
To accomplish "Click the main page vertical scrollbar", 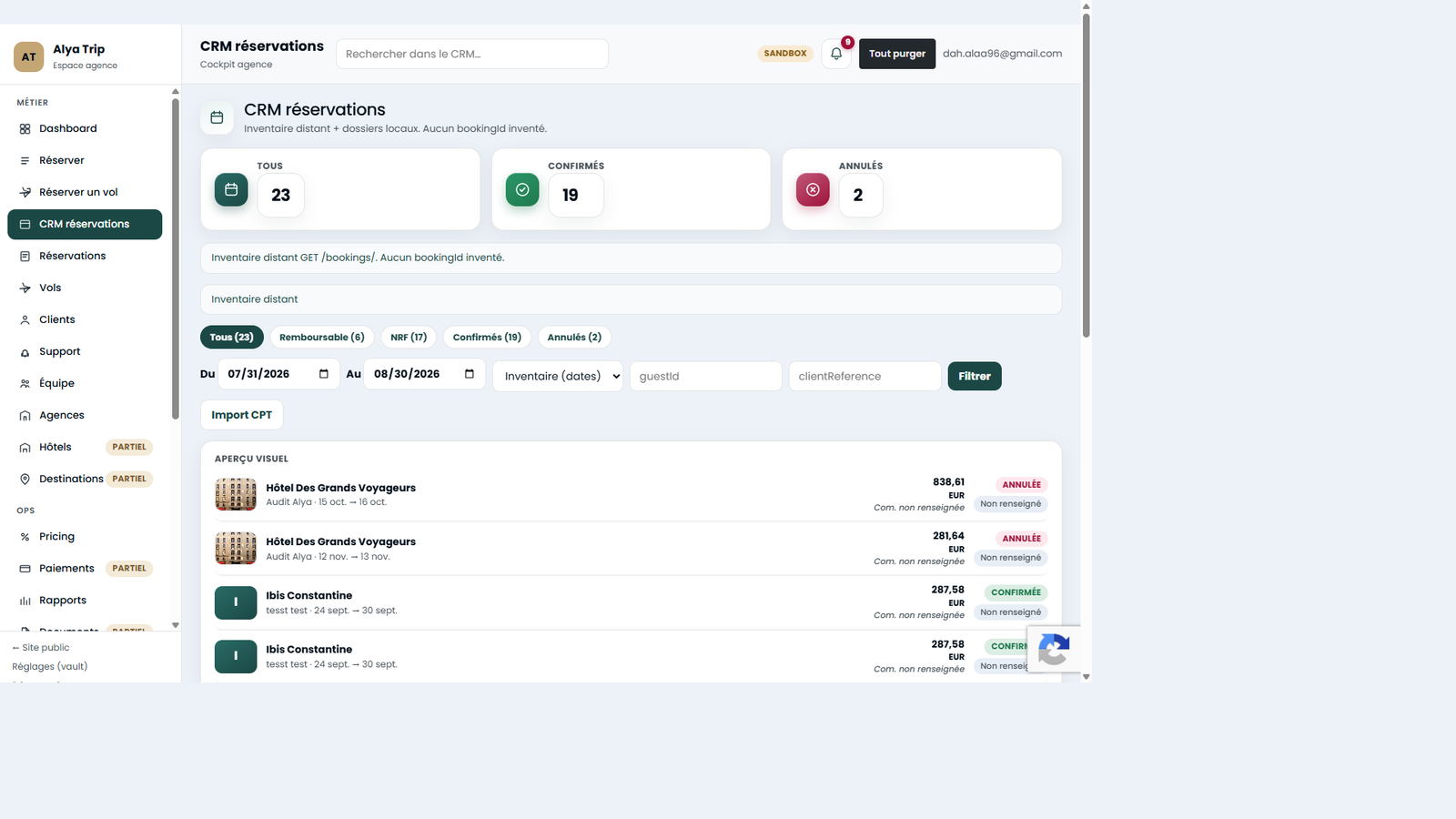I will [1086, 175].
